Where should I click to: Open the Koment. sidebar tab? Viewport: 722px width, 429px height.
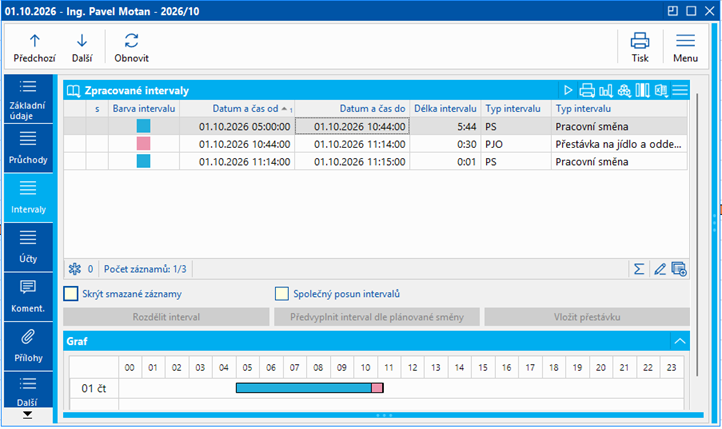[28, 296]
